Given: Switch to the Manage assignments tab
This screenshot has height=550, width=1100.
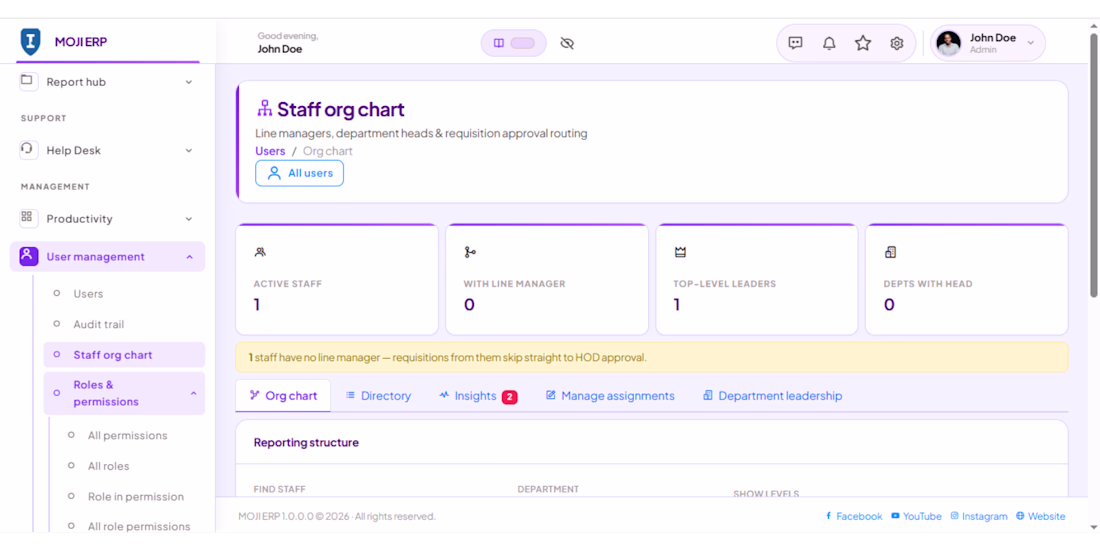Looking at the screenshot, I should [610, 396].
